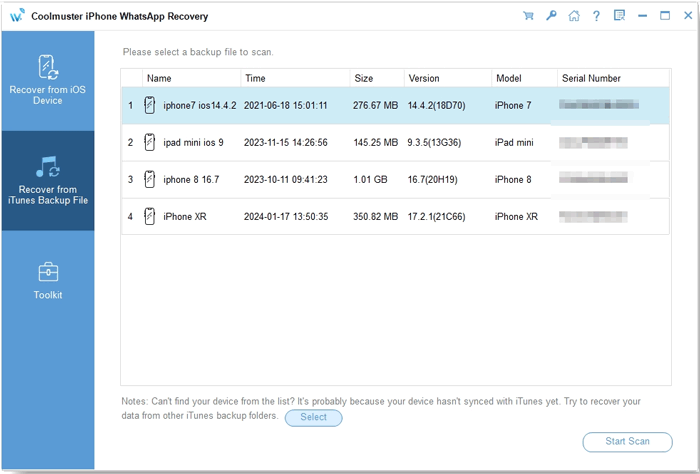Sort by the Serial Number column header
This screenshot has height=474, width=700.
pos(613,78)
